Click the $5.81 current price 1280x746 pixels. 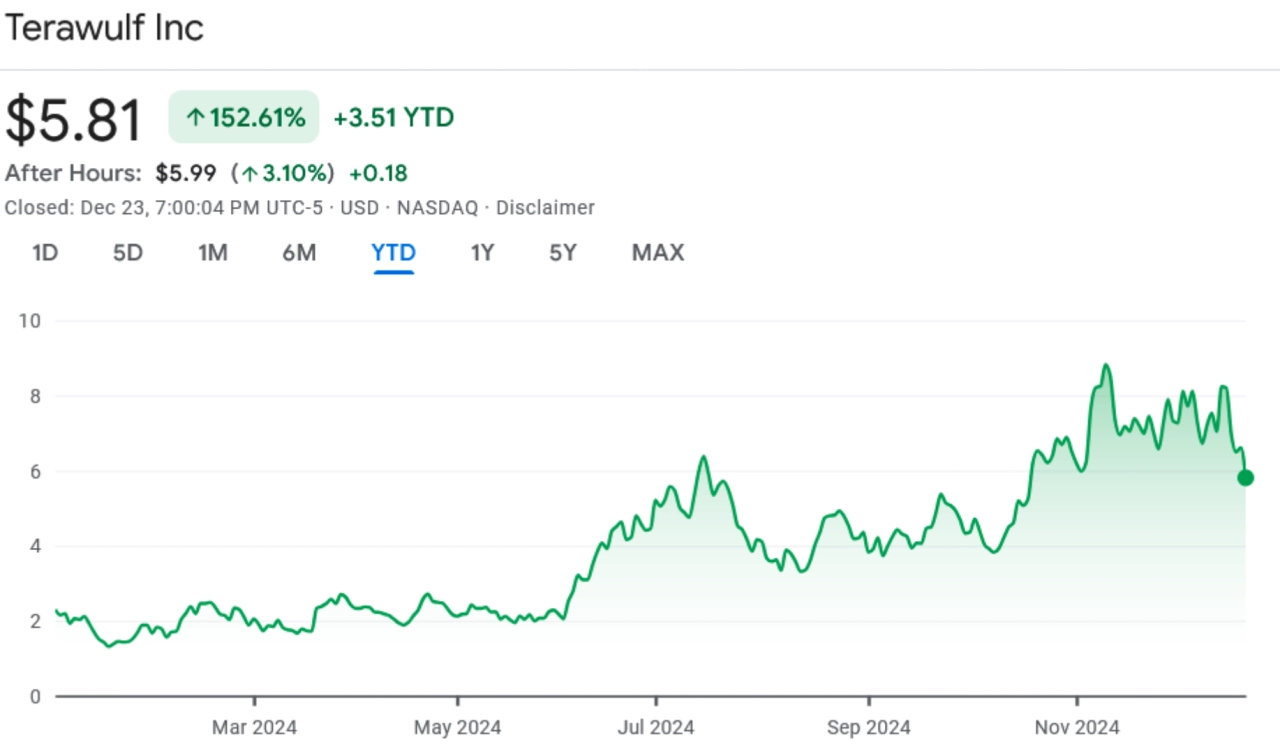point(74,119)
